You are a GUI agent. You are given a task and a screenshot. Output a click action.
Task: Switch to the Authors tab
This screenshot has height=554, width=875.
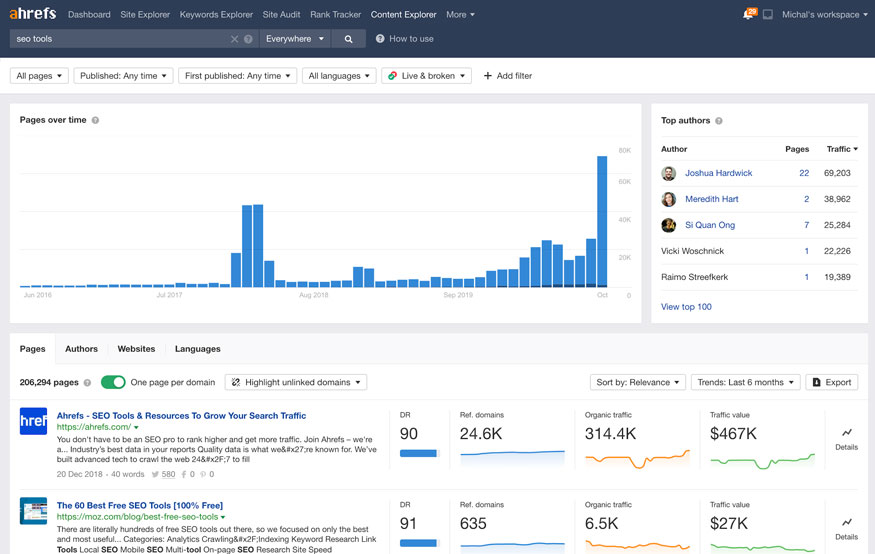pos(81,349)
